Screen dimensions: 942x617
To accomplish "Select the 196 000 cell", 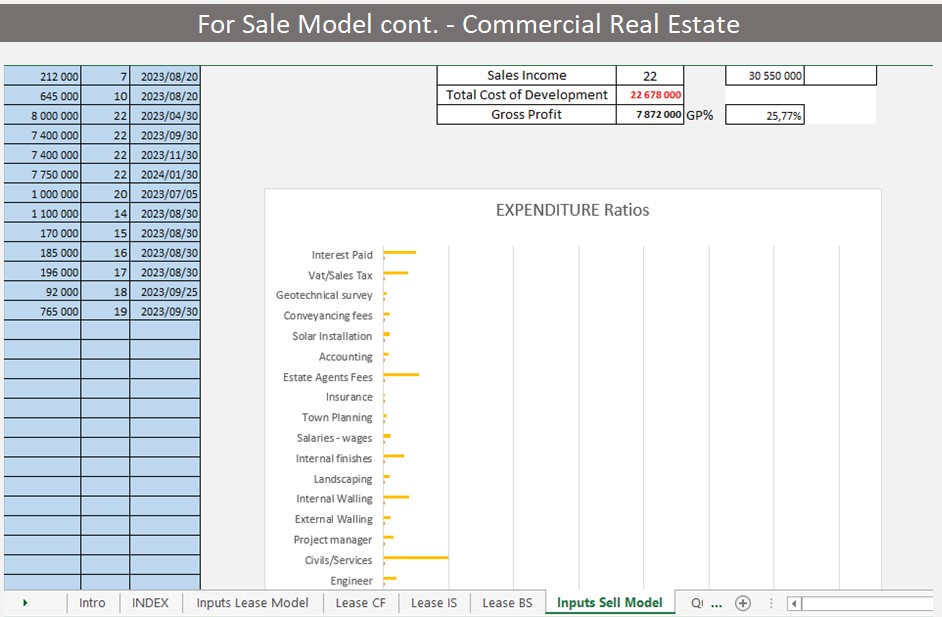I will coord(42,272).
